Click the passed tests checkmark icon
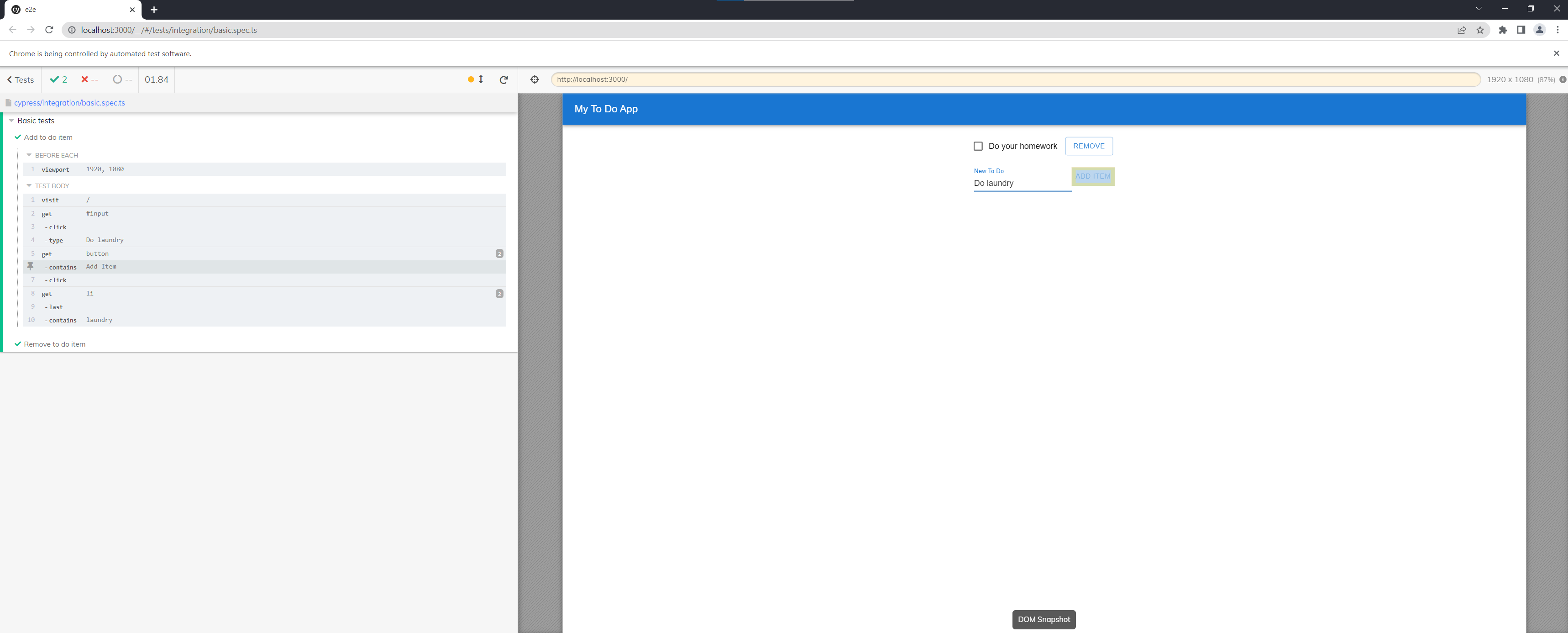 pyautogui.click(x=53, y=79)
